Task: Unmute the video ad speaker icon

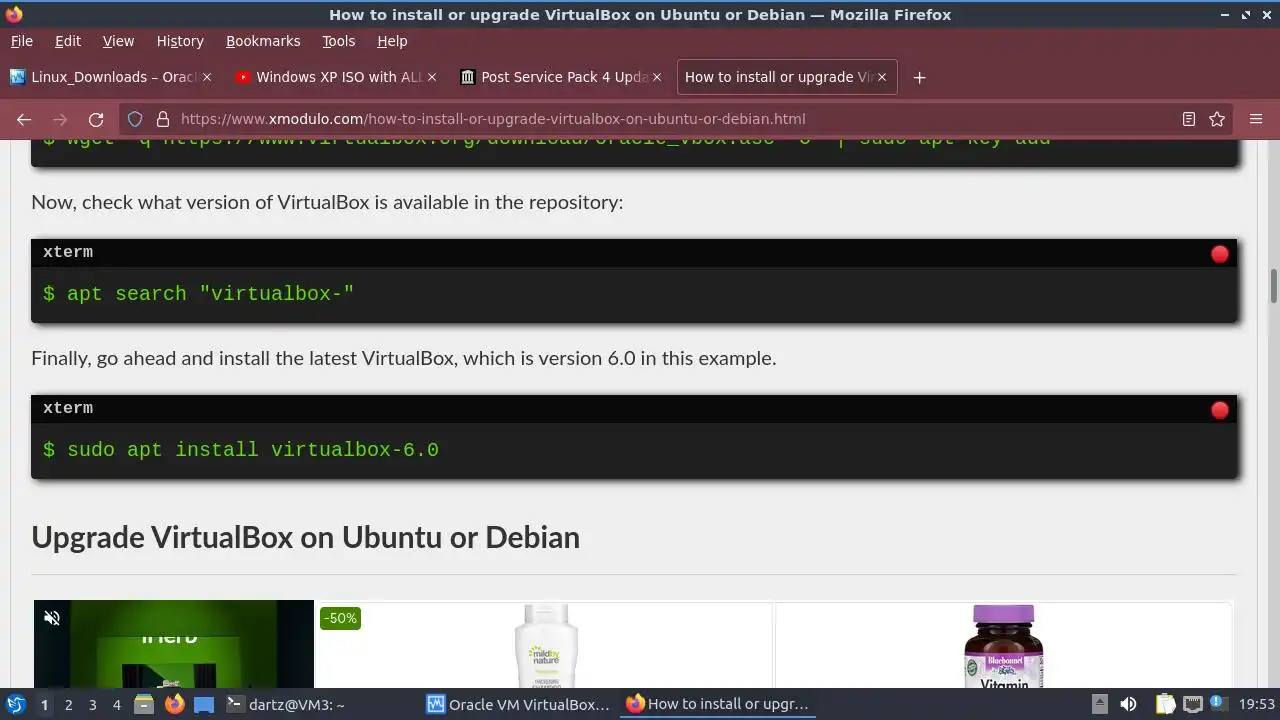Action: (x=52, y=618)
